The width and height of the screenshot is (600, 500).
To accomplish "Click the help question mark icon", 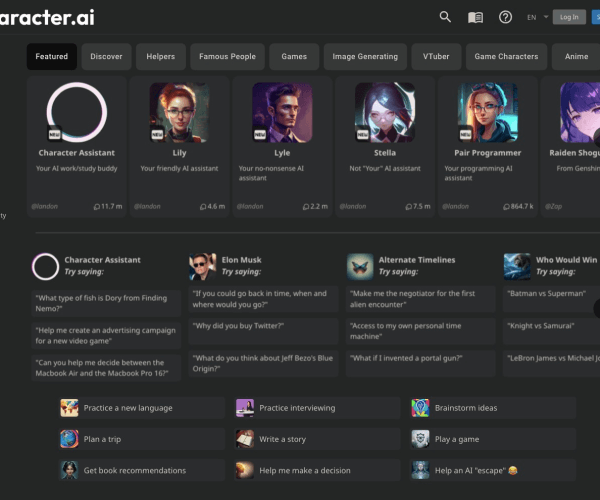I will [505, 17].
